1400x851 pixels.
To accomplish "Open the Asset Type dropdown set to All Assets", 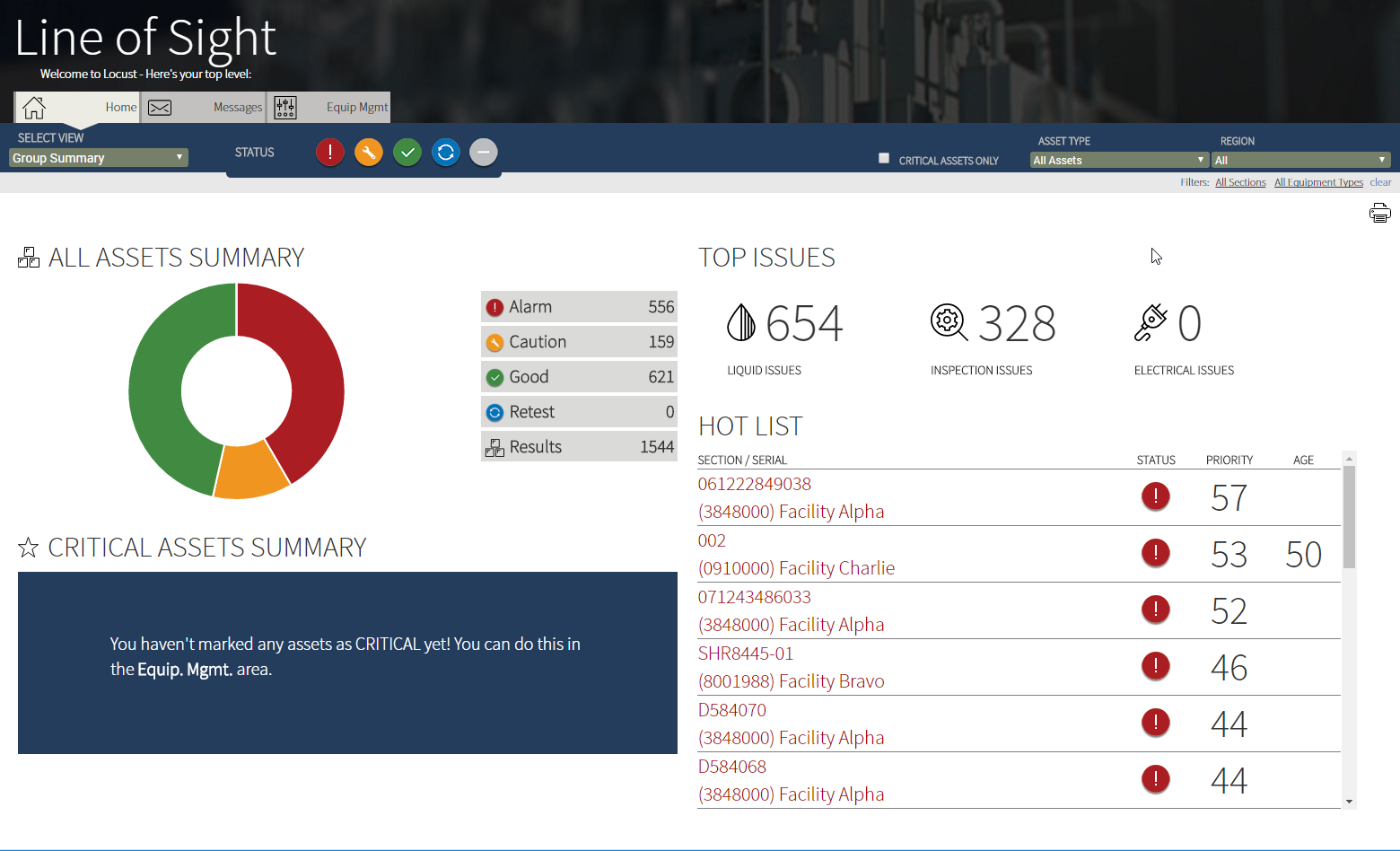I will (x=1117, y=159).
